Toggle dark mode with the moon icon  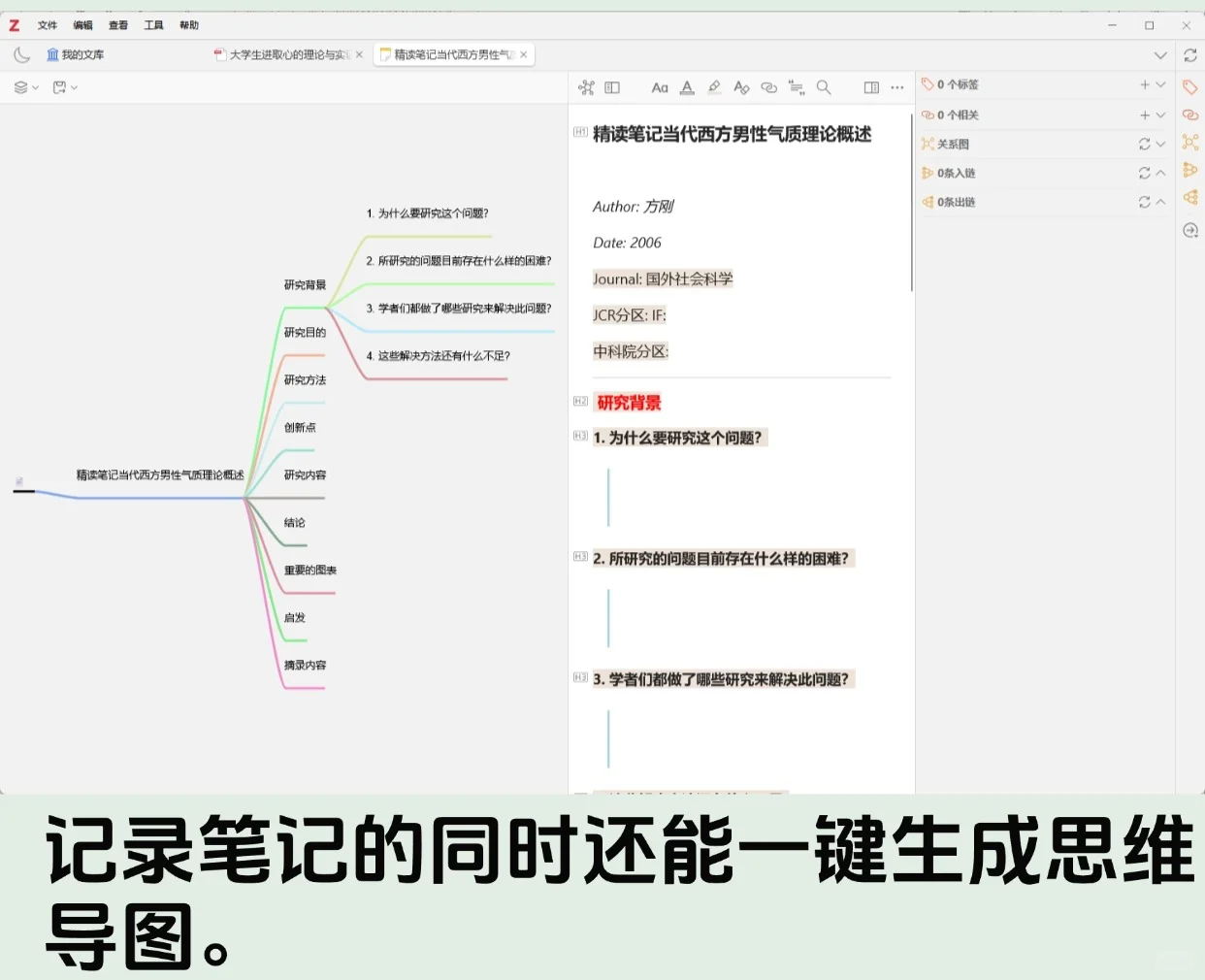tap(21, 54)
